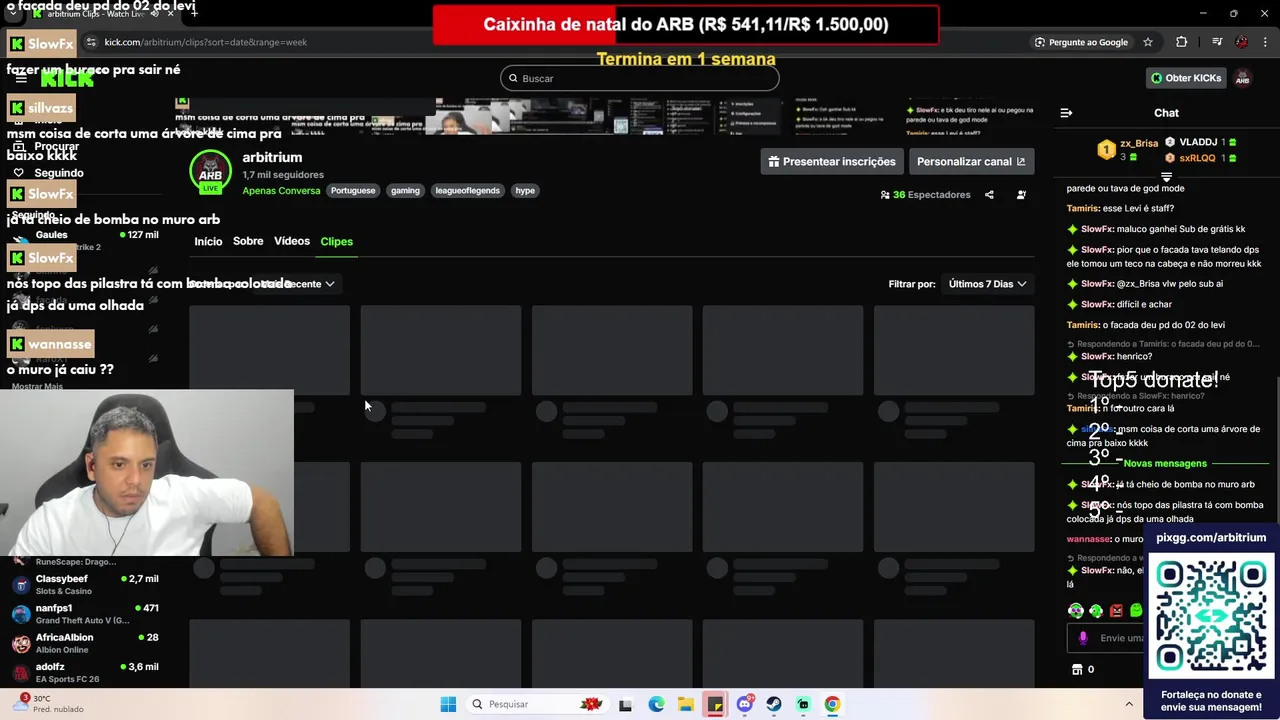The height and width of the screenshot is (720, 1280).
Task: Open the Windows Start menu
Action: click(x=448, y=704)
